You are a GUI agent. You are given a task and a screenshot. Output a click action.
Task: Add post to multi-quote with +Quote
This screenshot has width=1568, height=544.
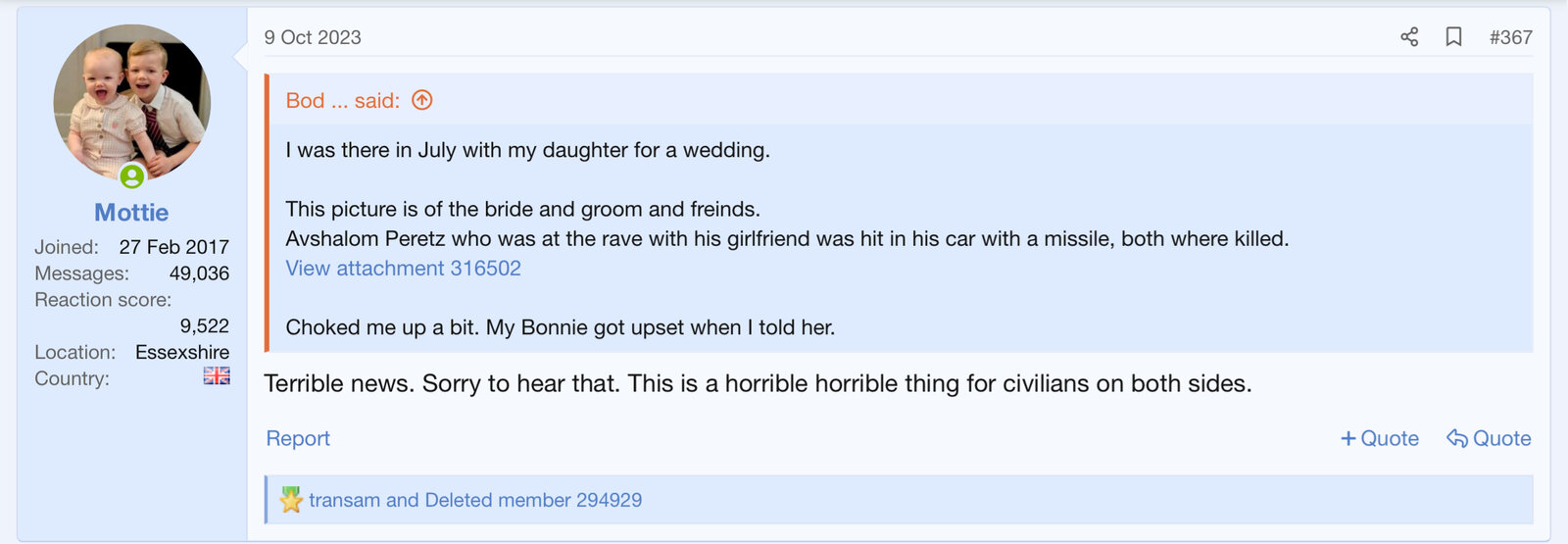coord(1380,438)
